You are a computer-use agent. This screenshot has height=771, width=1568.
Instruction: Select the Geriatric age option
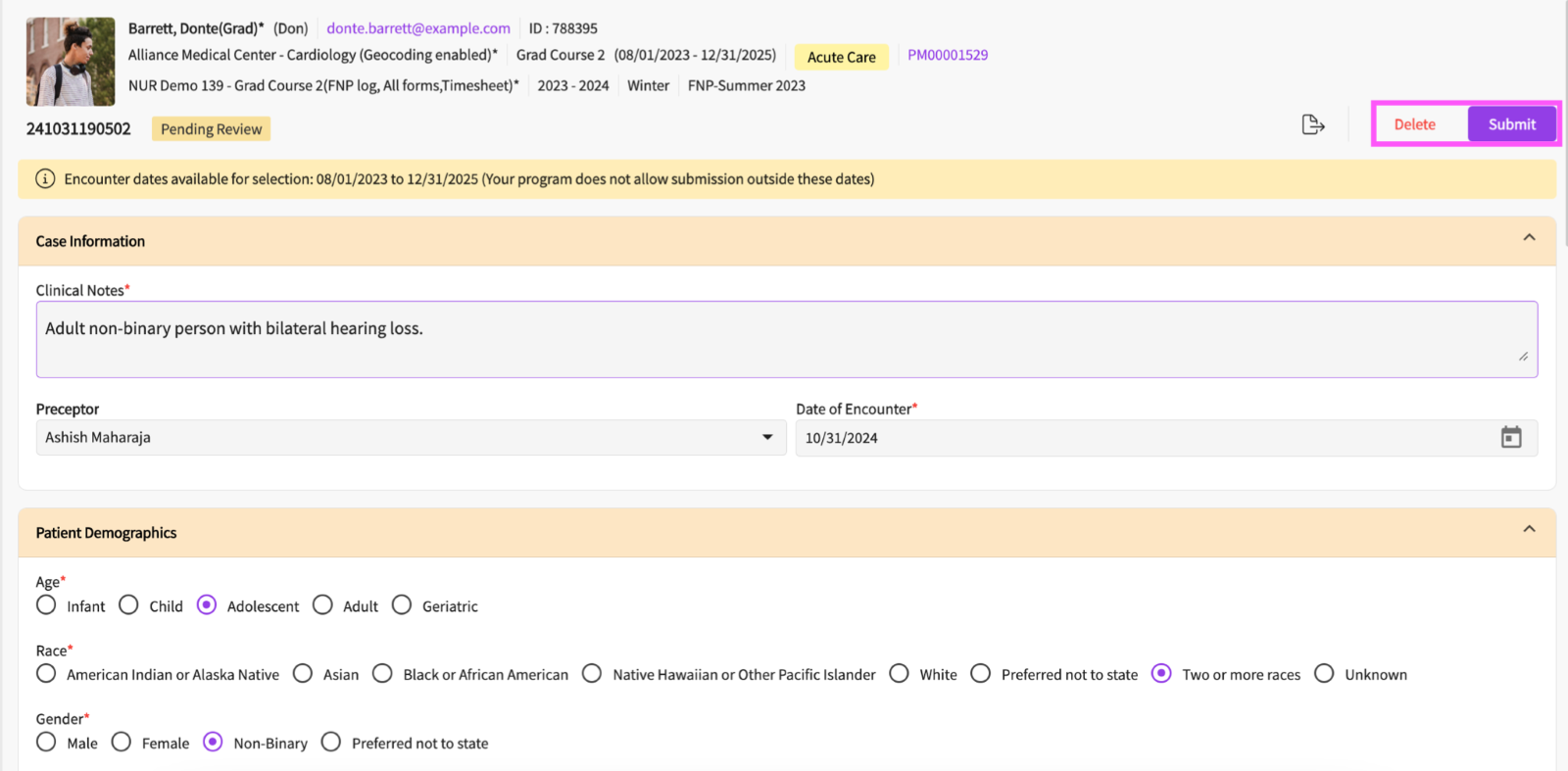point(402,605)
